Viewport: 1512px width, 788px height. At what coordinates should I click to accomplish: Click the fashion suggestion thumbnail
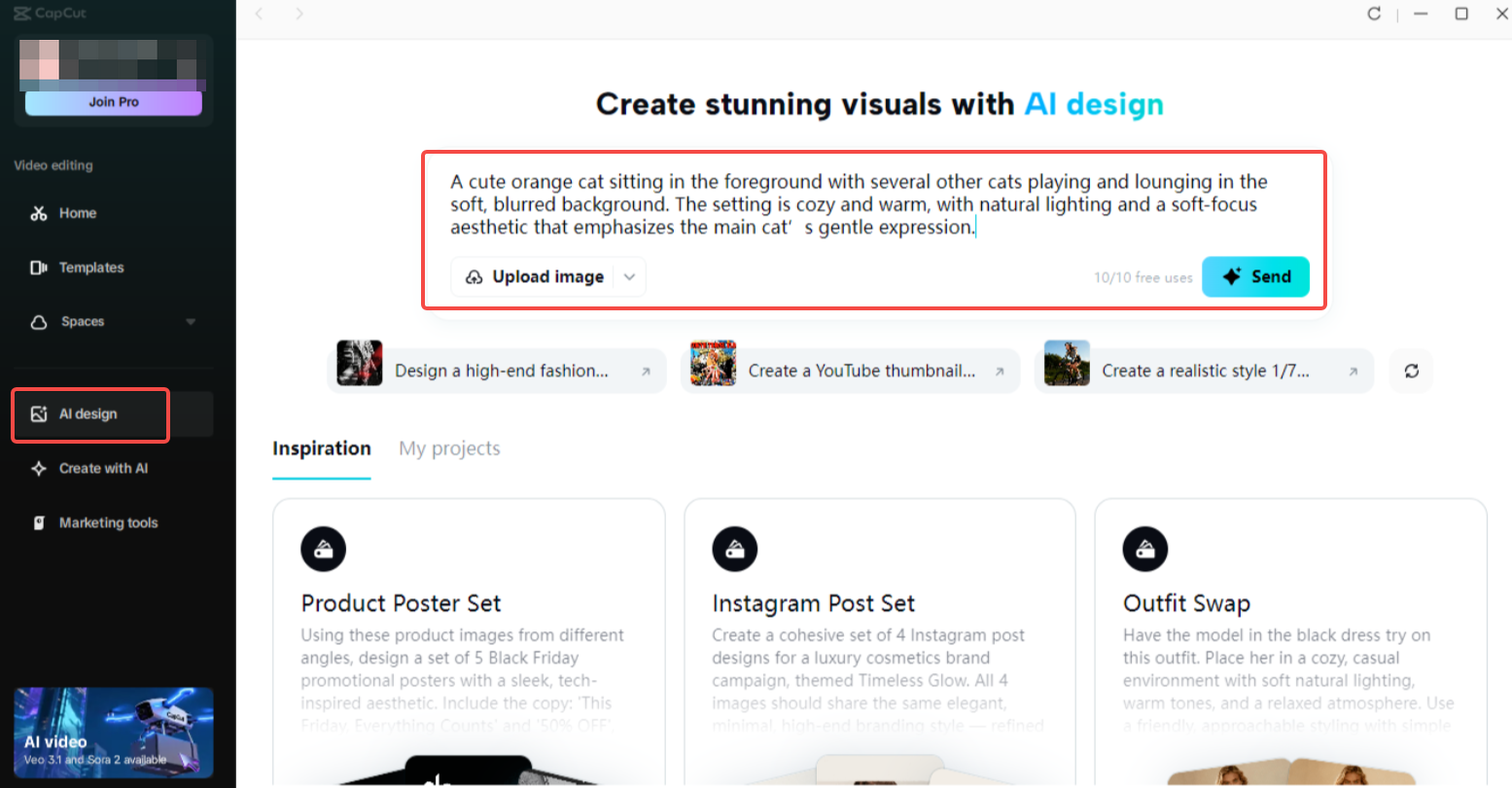coord(360,364)
